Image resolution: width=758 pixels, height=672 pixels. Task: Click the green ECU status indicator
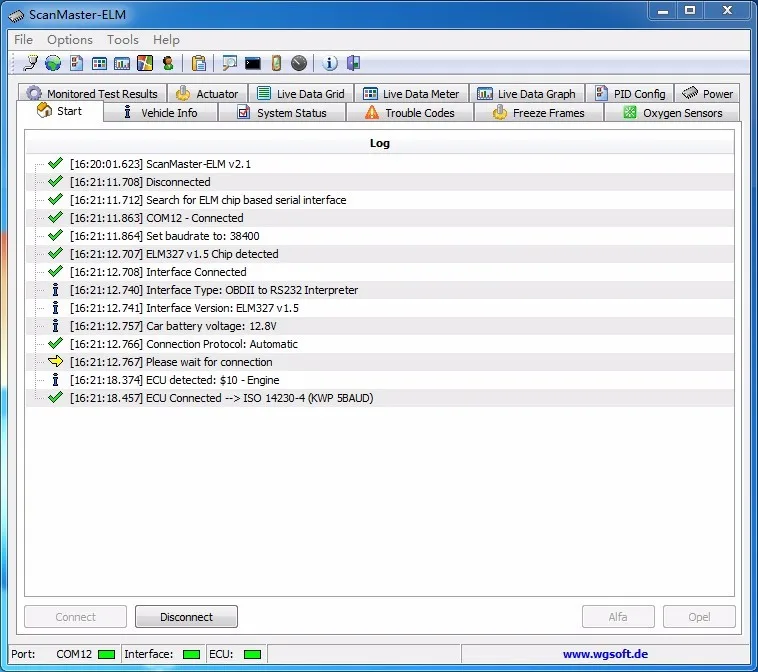[x=252, y=654]
